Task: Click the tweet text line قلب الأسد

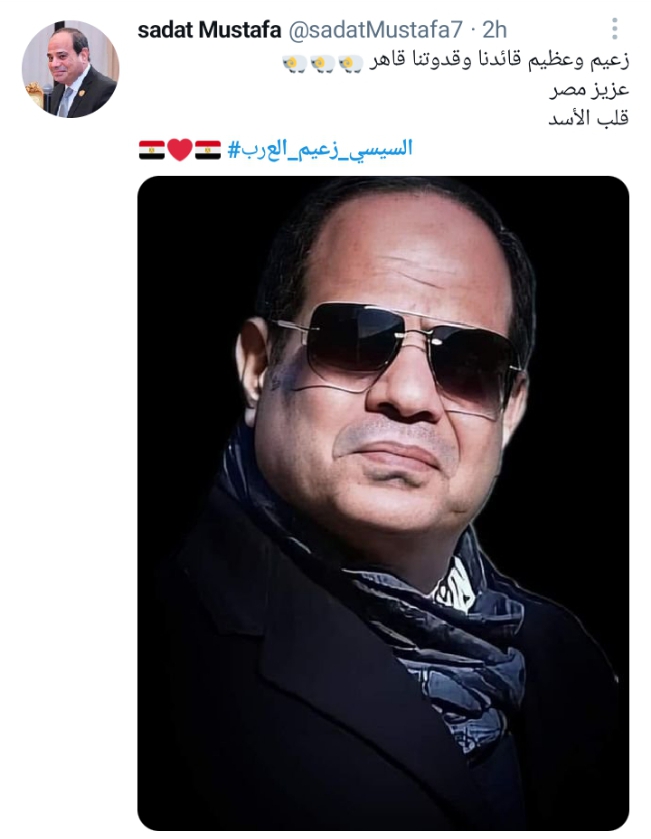Action: click(x=588, y=117)
